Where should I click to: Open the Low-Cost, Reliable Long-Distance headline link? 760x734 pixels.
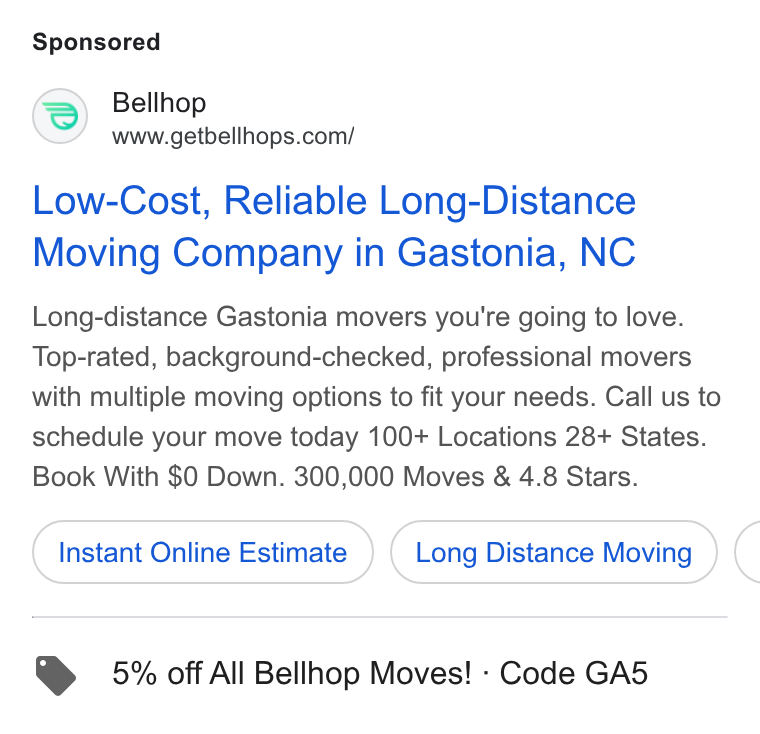(334, 201)
